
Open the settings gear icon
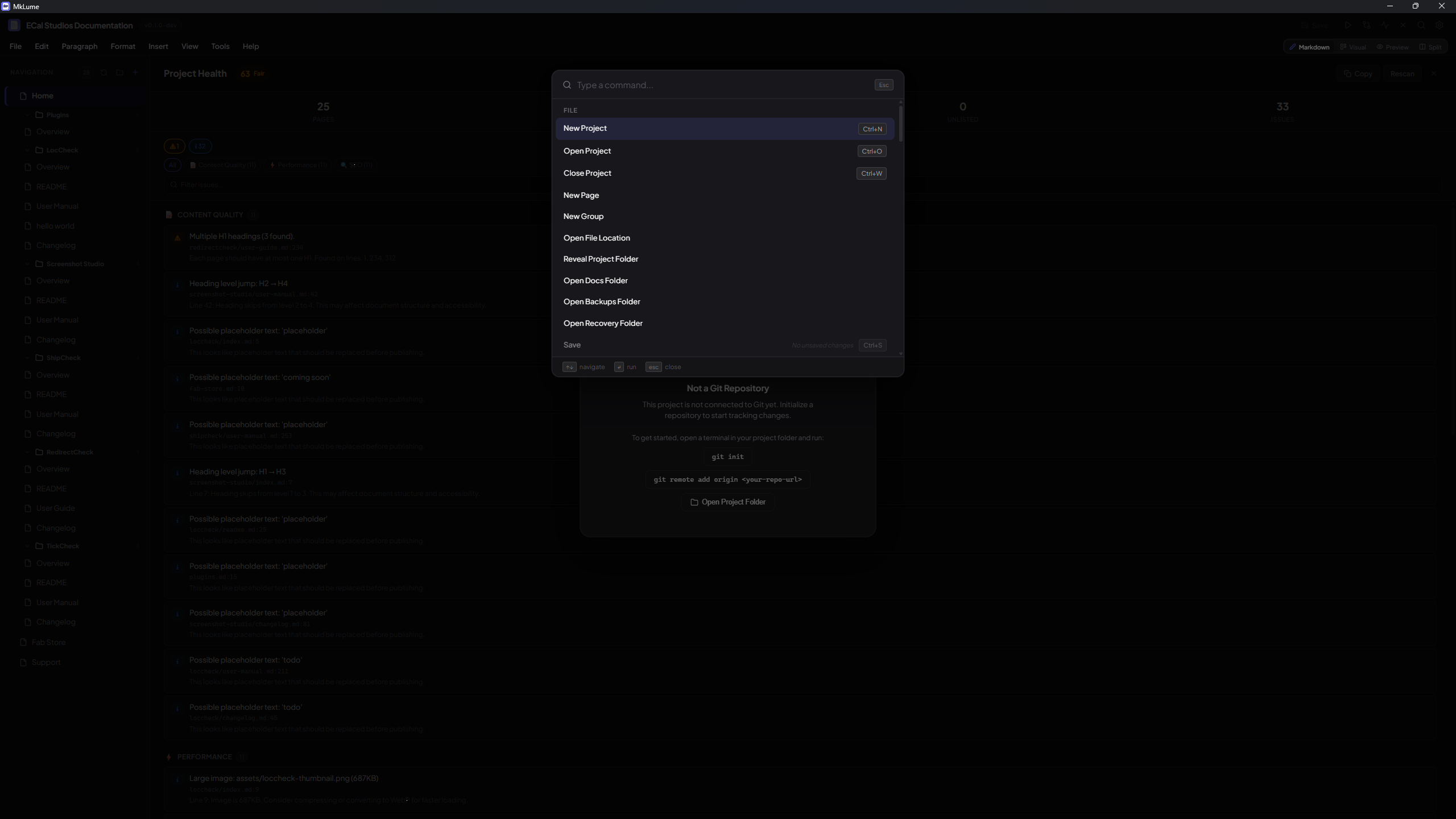(1440, 25)
